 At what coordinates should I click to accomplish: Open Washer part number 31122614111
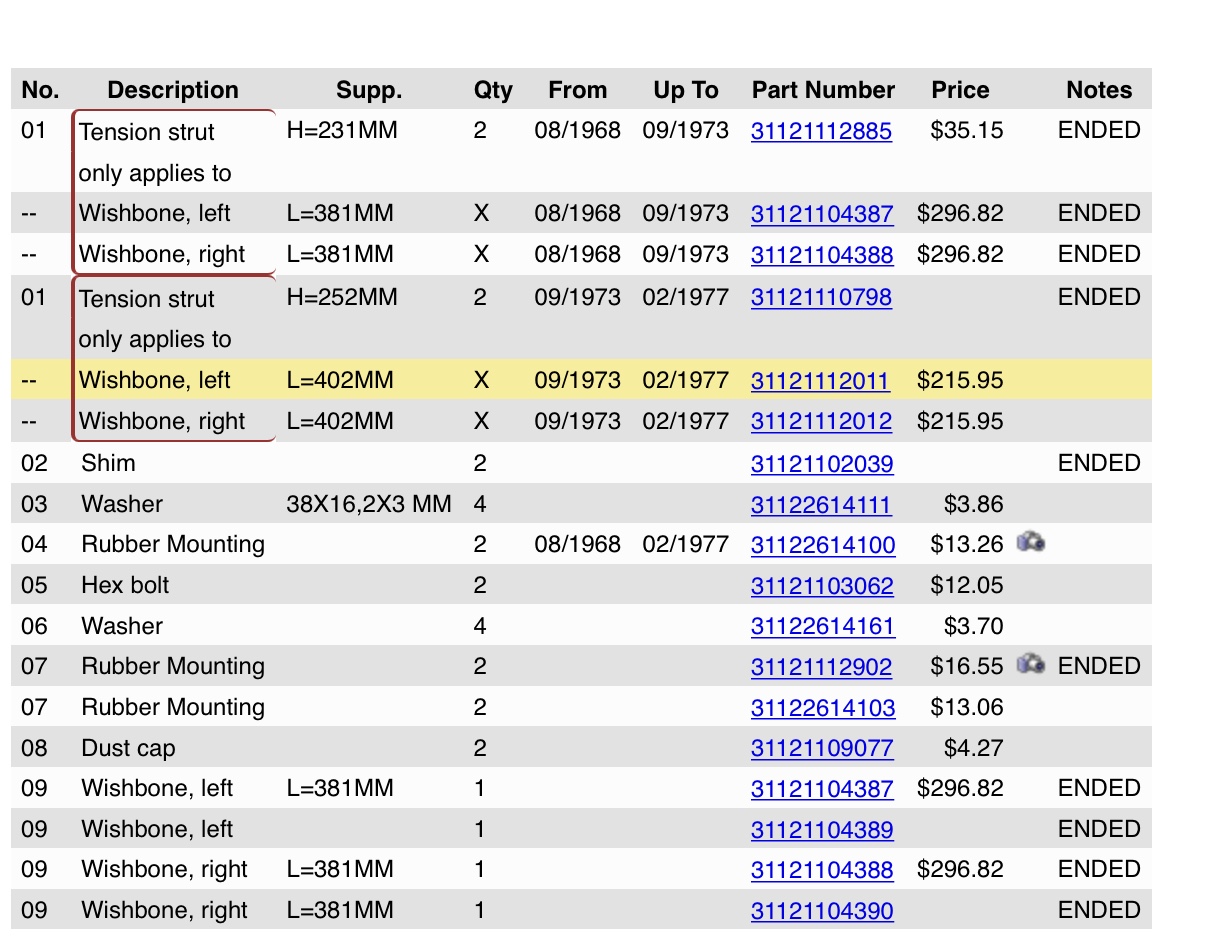(x=821, y=505)
